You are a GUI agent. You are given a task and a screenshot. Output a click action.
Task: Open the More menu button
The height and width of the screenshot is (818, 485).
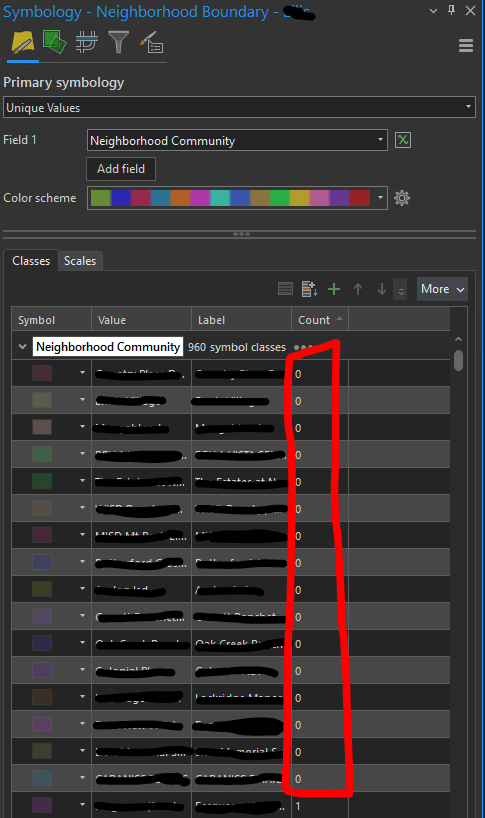click(442, 289)
